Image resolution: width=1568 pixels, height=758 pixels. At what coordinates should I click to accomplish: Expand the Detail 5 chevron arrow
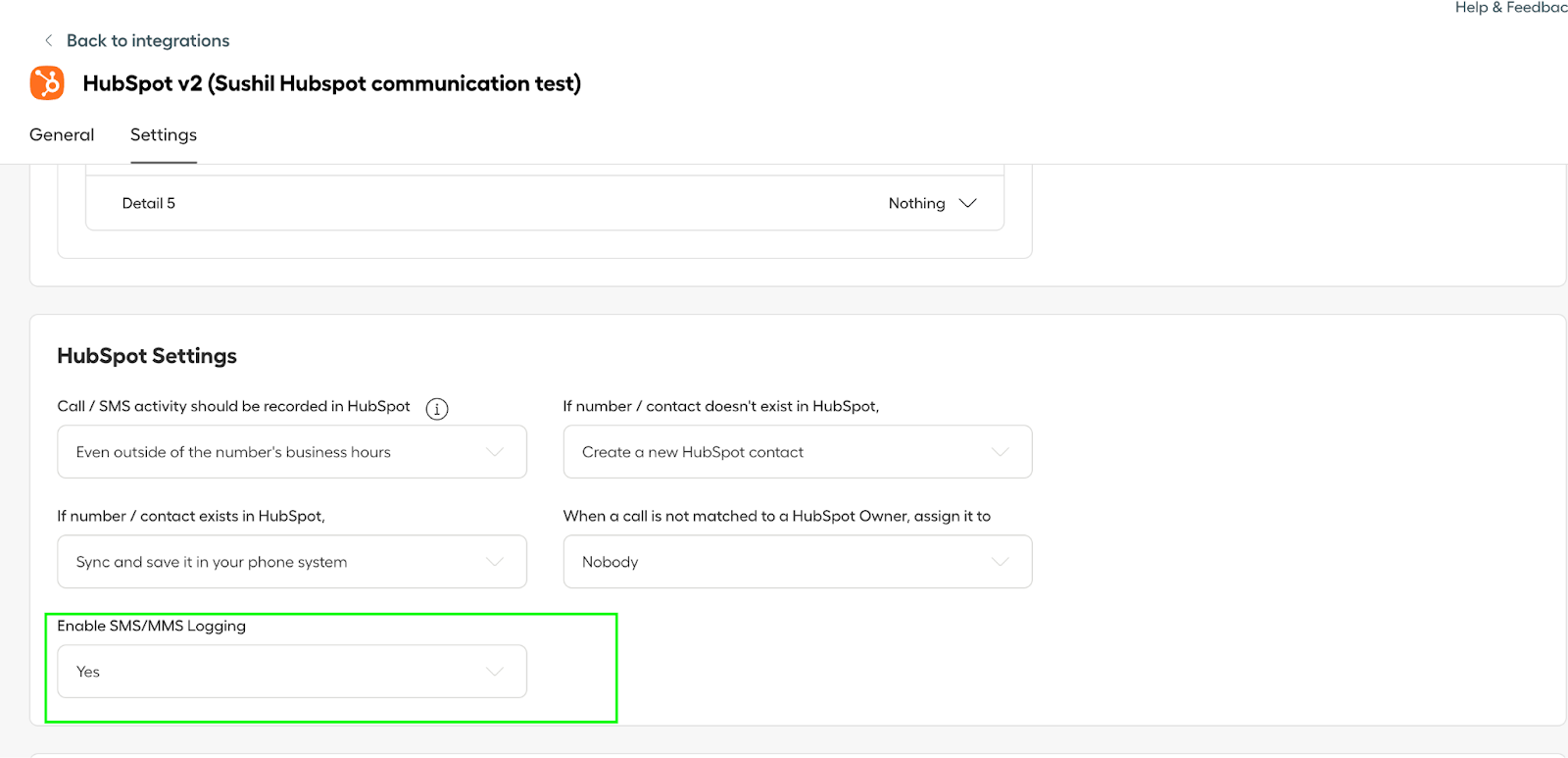pyautogui.click(x=968, y=203)
